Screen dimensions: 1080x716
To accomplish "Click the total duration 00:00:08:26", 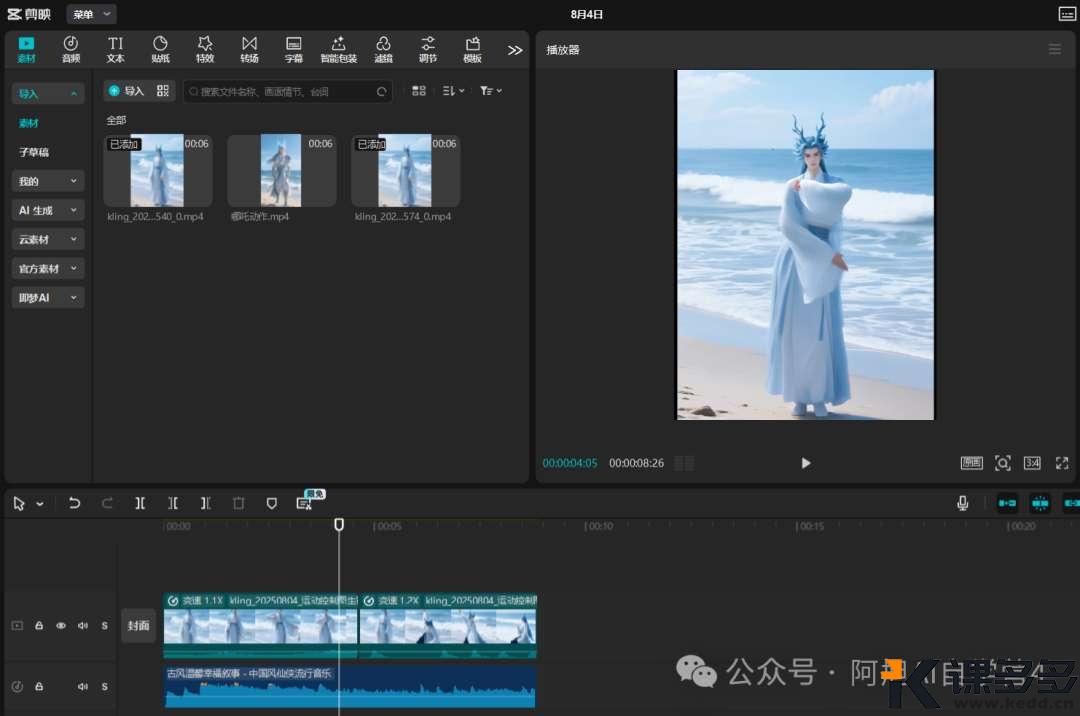I will click(x=636, y=463).
